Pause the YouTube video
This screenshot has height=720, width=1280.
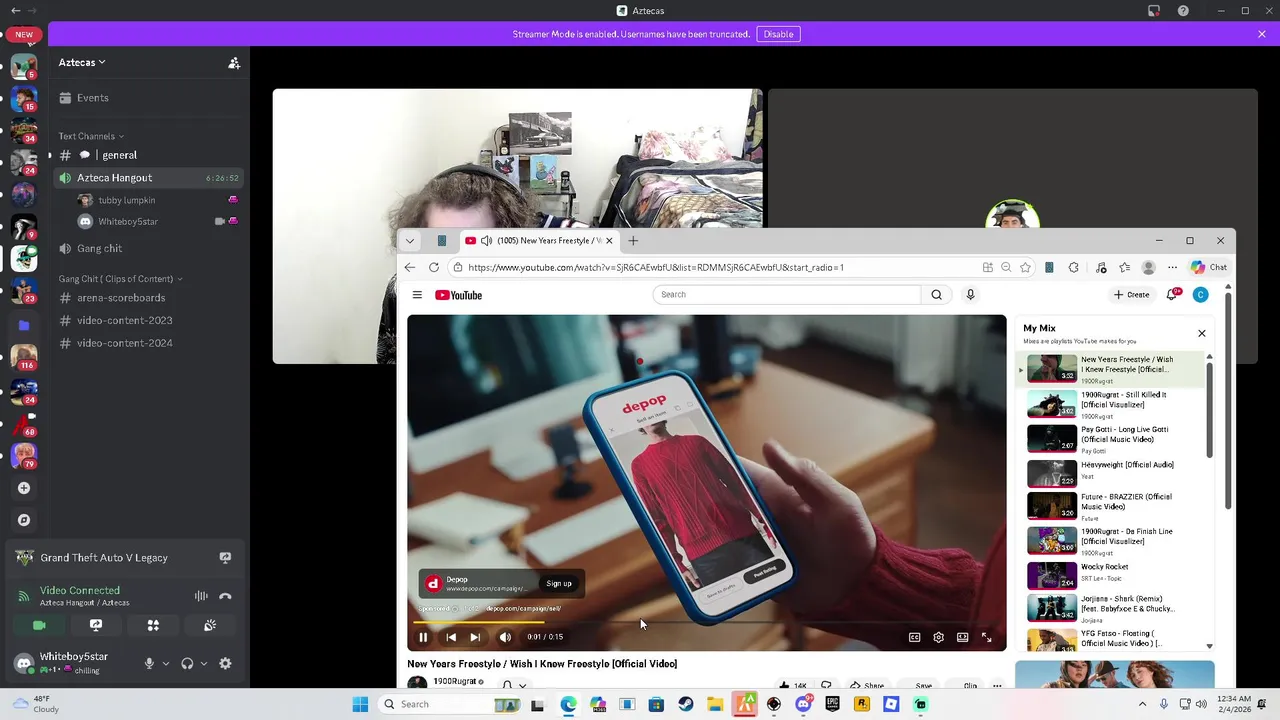[423, 637]
